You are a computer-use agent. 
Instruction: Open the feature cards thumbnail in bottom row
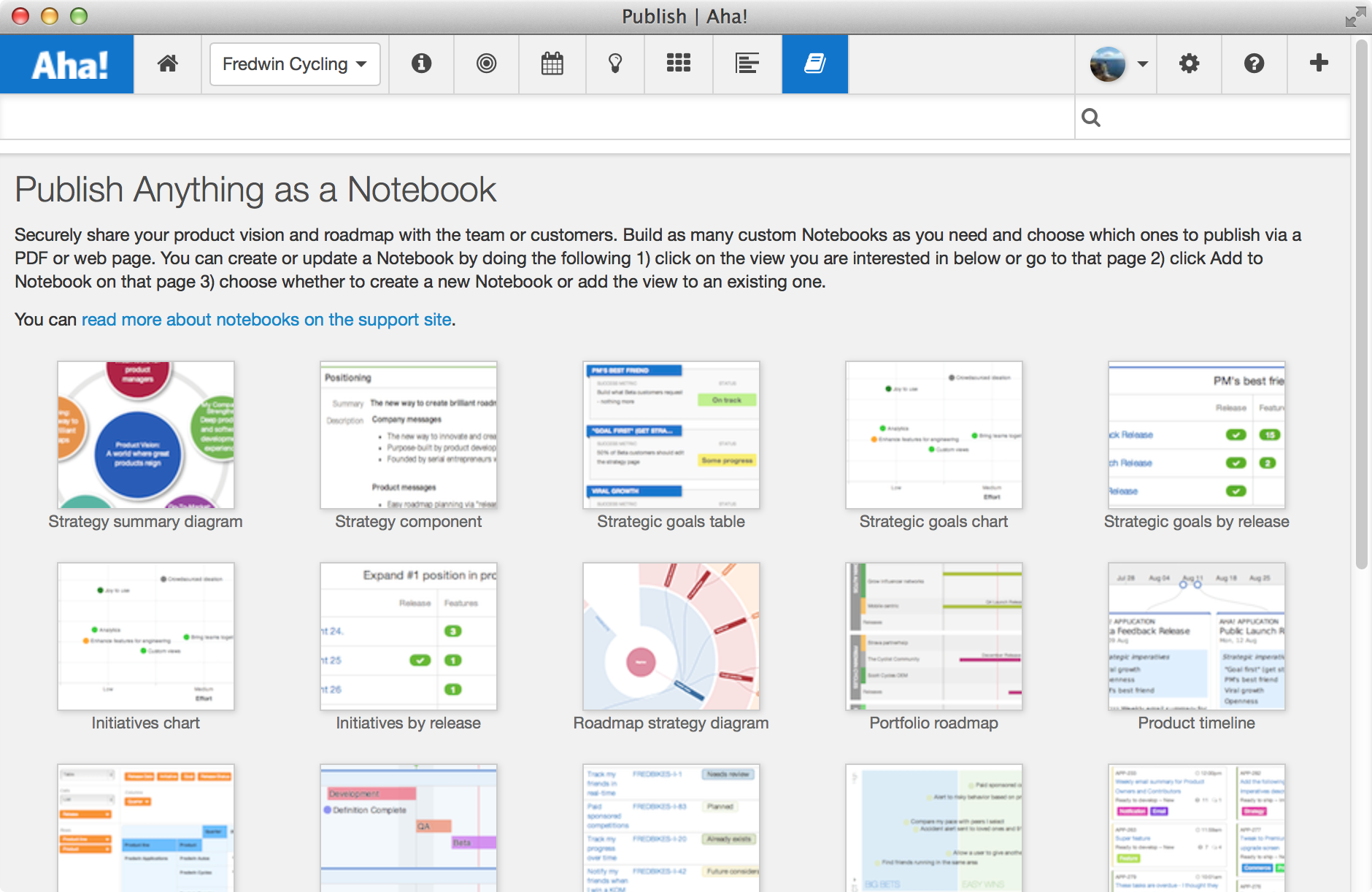click(1197, 828)
